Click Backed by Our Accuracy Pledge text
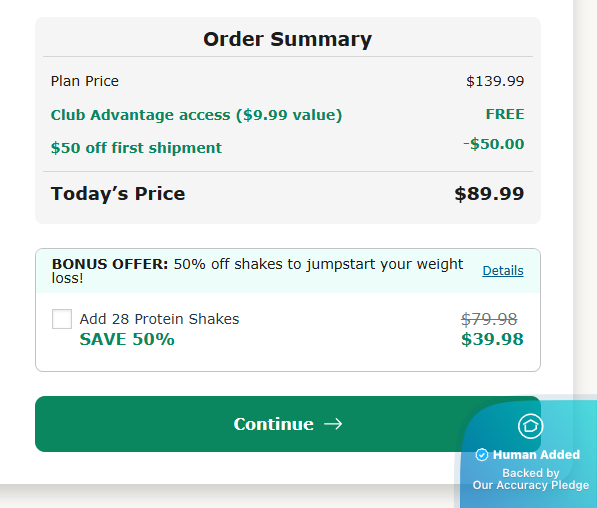 (x=531, y=479)
